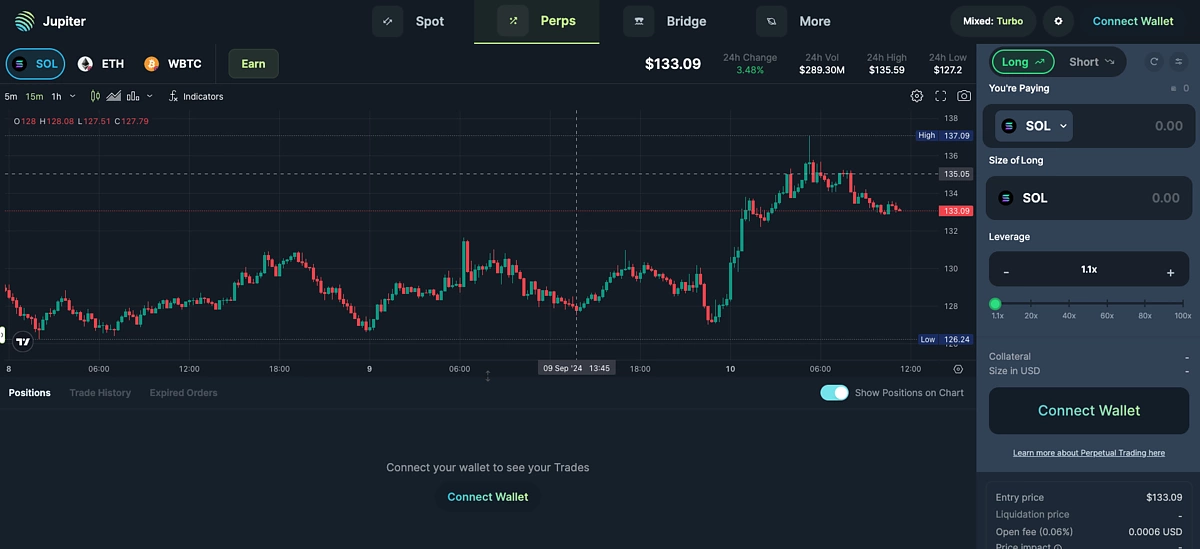Select the candlestick chart style
The height and width of the screenshot is (549, 1200).
95,97
